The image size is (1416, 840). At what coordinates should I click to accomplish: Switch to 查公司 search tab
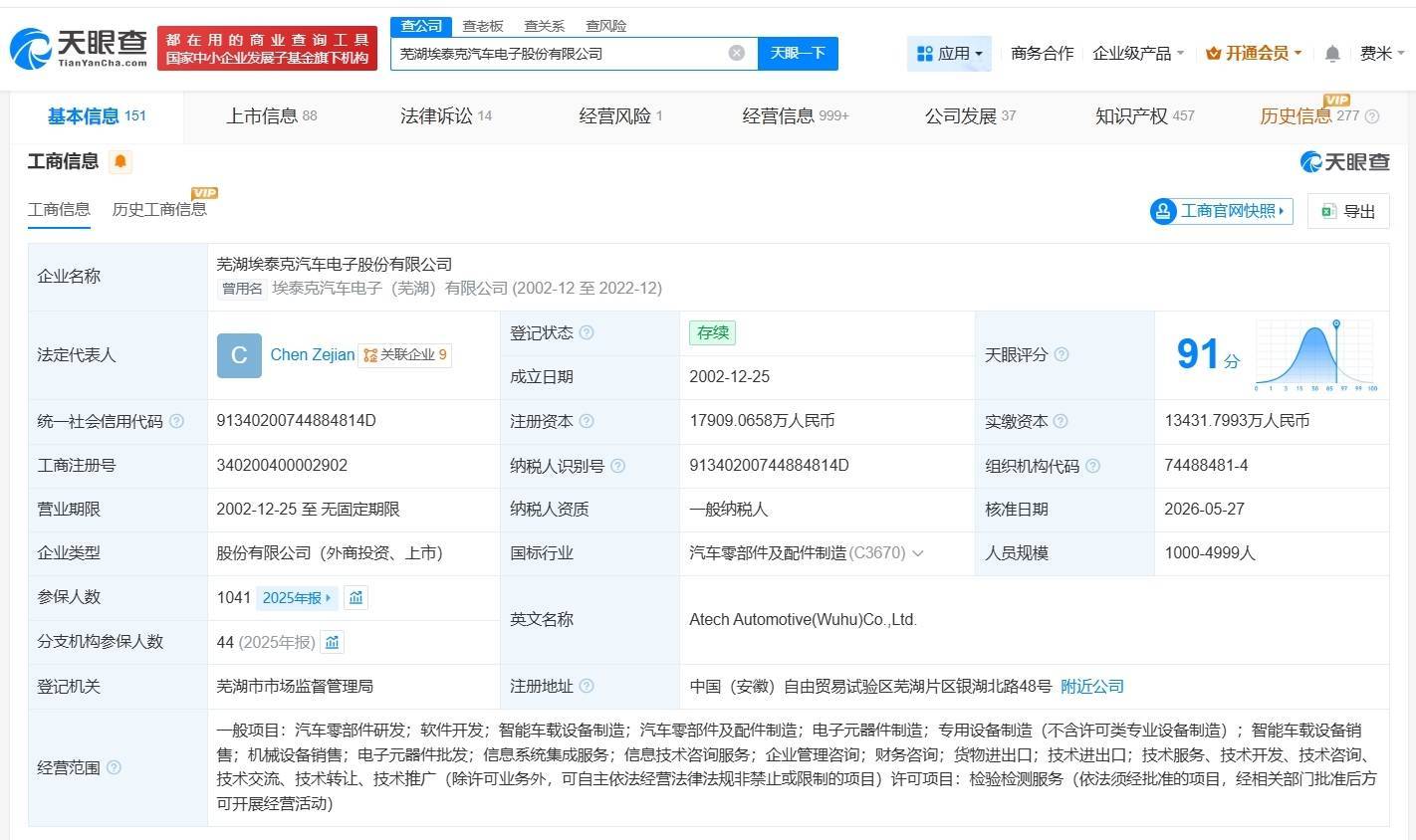[x=421, y=26]
